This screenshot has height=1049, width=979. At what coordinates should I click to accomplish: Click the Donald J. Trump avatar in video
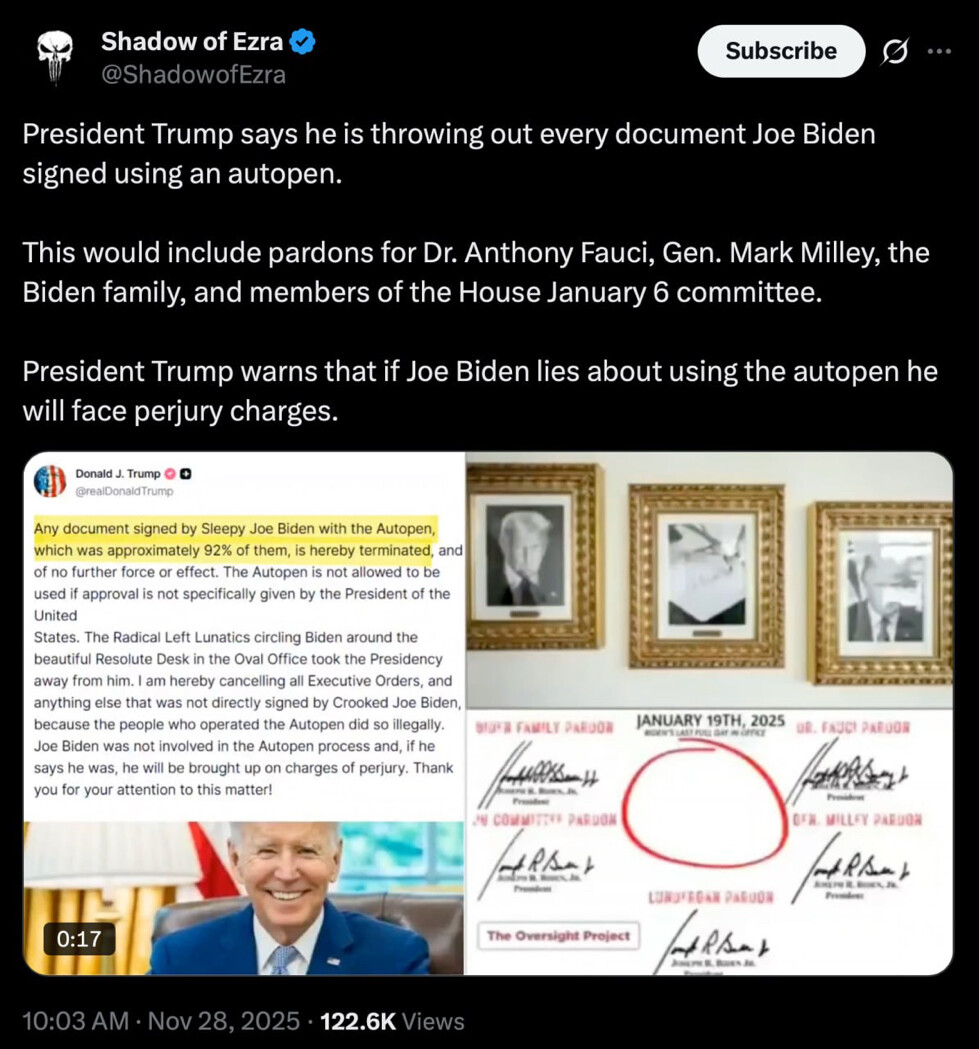(50, 481)
